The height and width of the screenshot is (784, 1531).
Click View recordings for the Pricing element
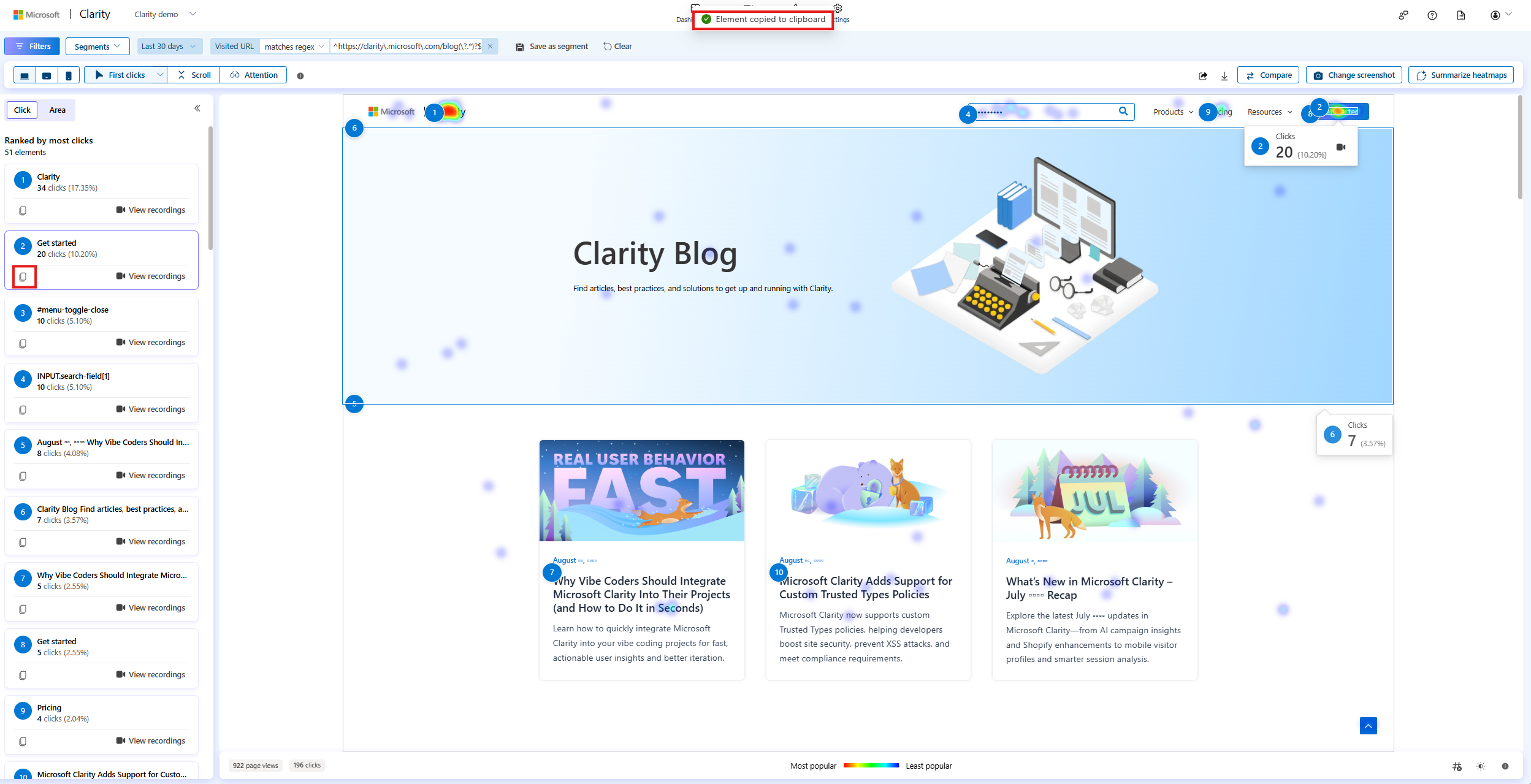click(150, 740)
